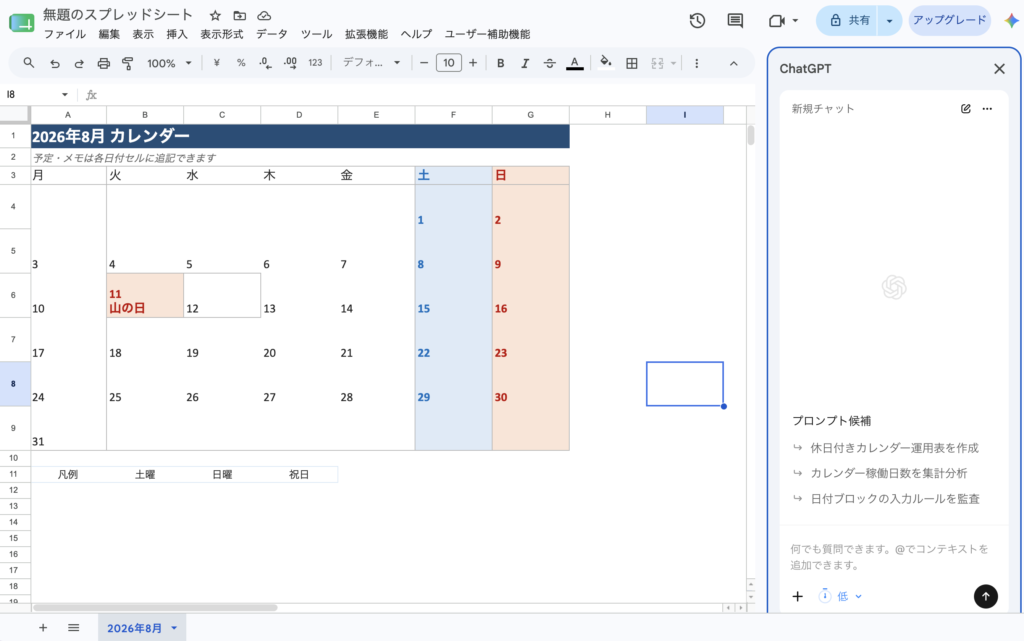Open the 低 effort level dropdown
This screenshot has height=641, width=1024.
pos(840,596)
